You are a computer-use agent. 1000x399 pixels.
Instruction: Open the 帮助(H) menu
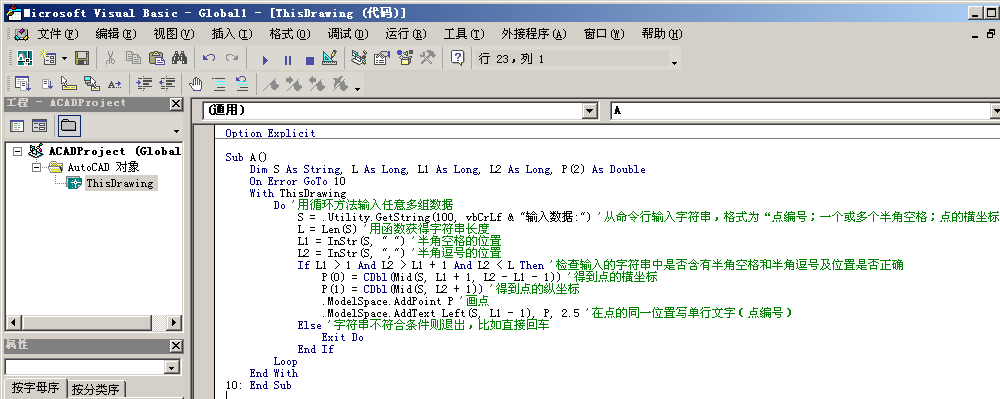pyautogui.click(x=662, y=34)
